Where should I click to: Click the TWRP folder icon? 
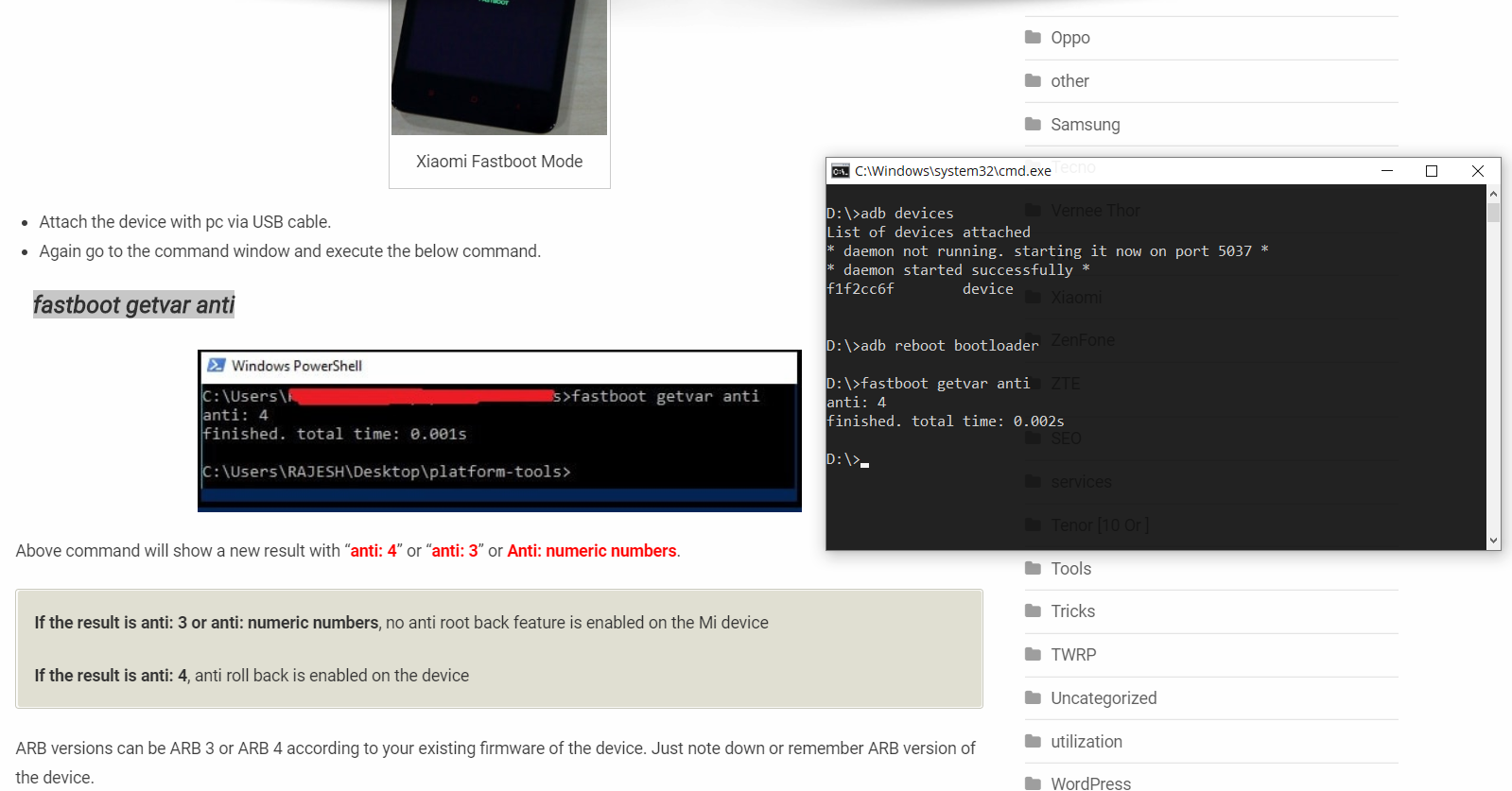[1033, 654]
